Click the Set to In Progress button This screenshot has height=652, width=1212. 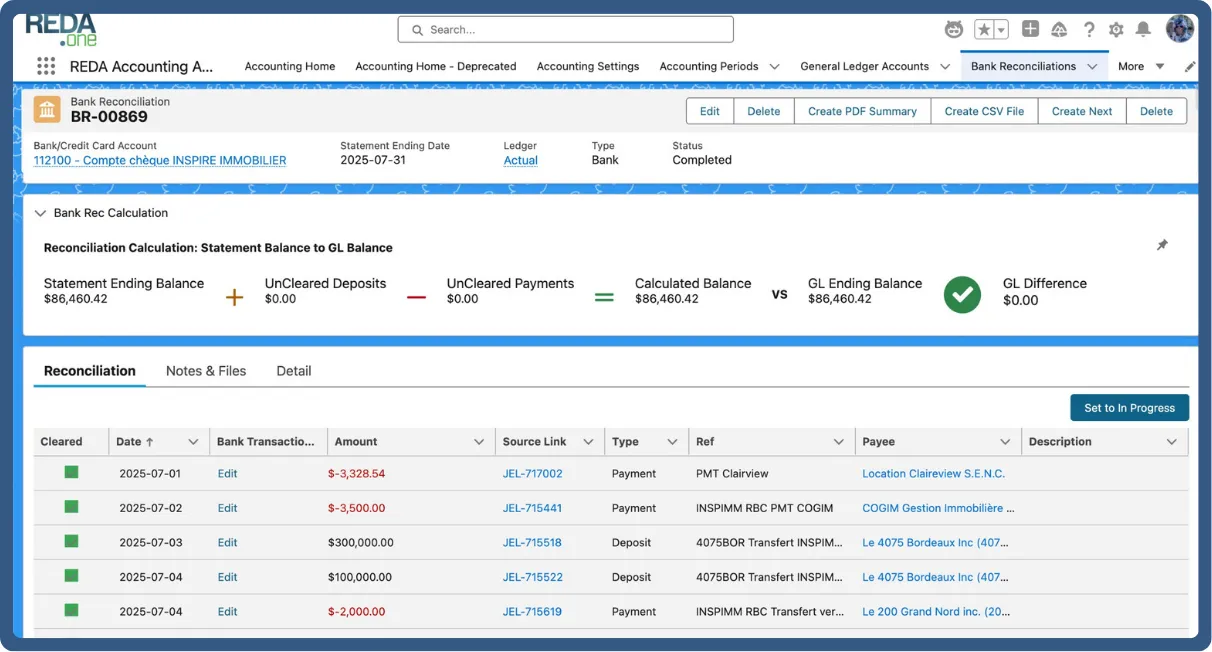click(x=1129, y=408)
